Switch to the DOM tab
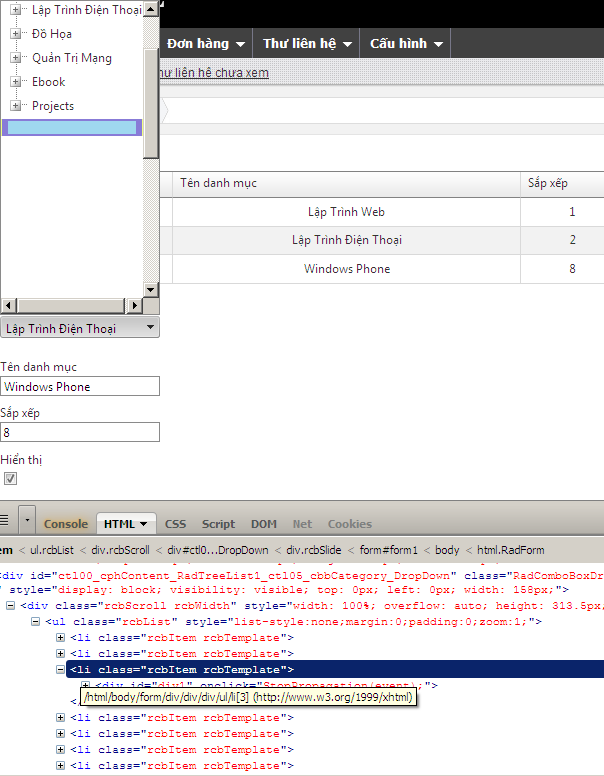 pyautogui.click(x=263, y=524)
